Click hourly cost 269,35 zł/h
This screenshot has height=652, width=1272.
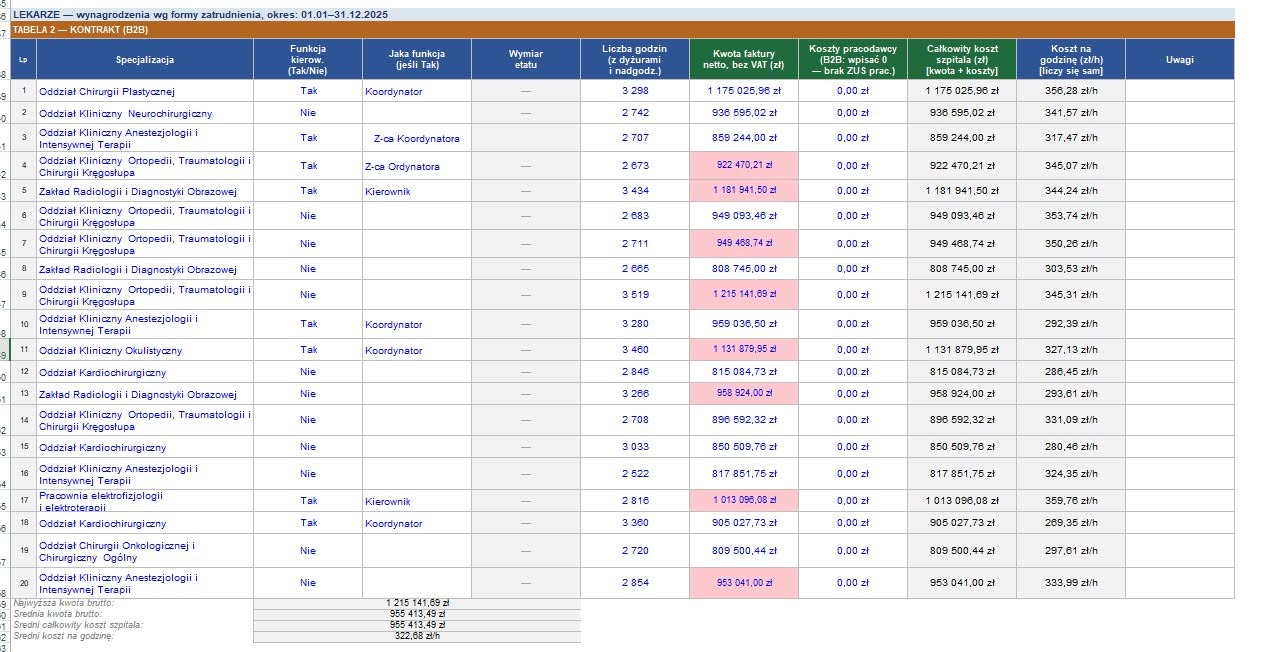(x=1071, y=523)
